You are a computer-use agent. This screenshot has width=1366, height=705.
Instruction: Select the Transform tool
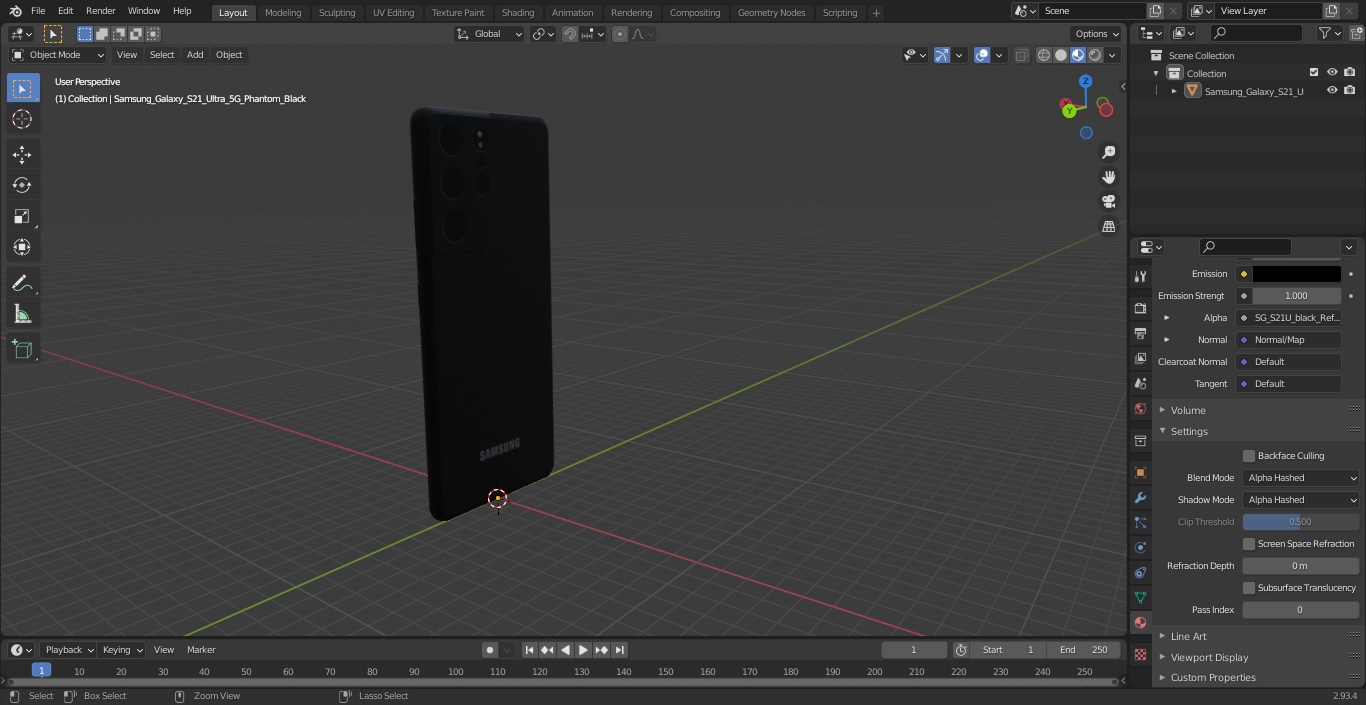[x=22, y=247]
